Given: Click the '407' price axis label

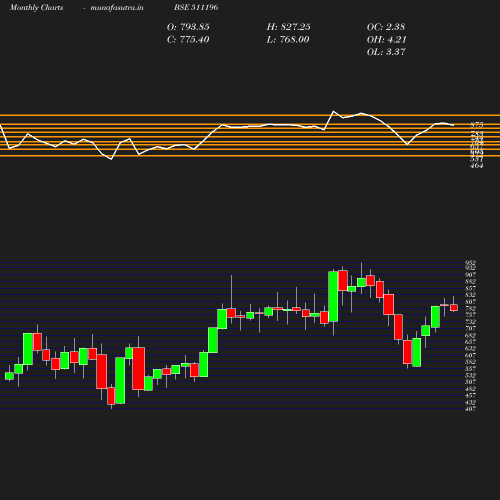Looking at the screenshot, I should point(471,409).
